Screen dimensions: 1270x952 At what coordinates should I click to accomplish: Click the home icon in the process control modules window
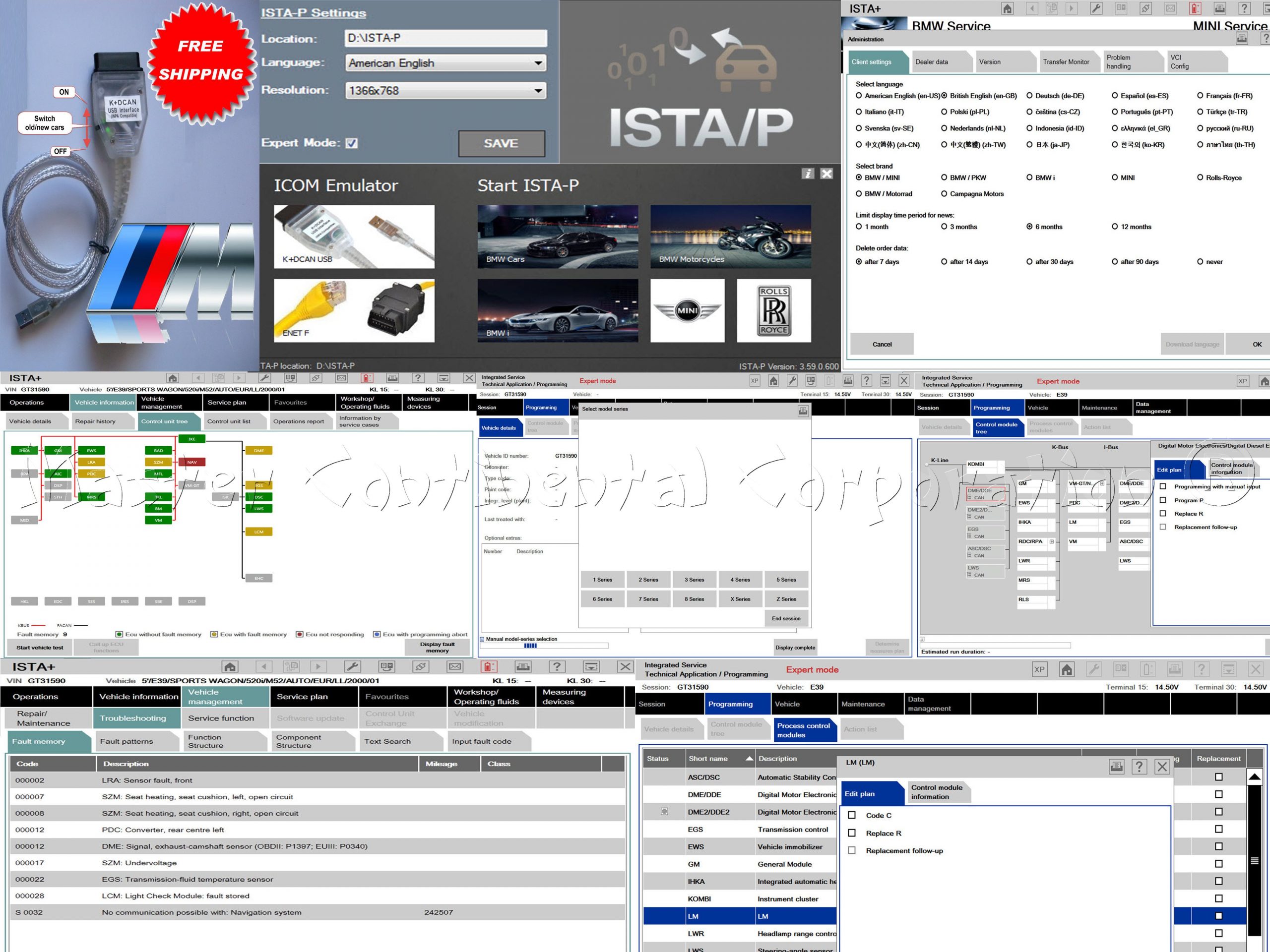[1067, 669]
